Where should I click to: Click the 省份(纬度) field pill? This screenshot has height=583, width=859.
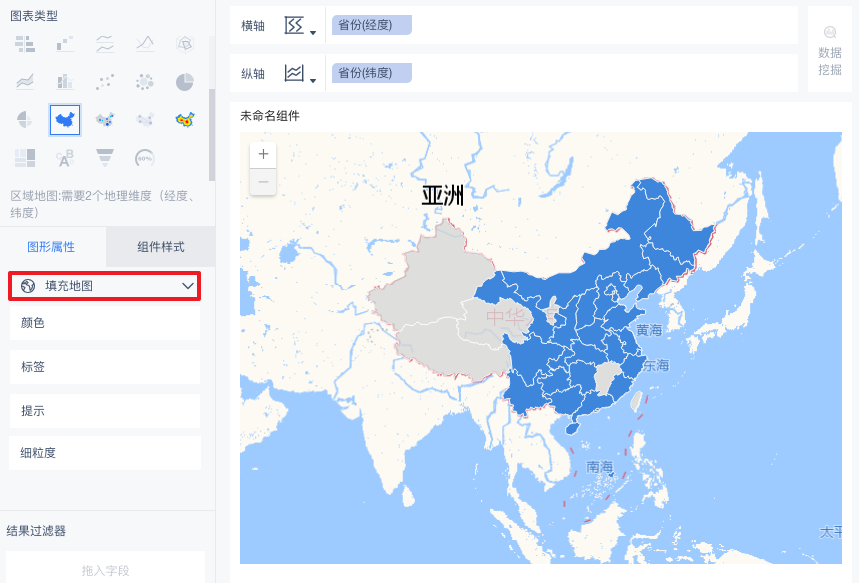point(371,73)
